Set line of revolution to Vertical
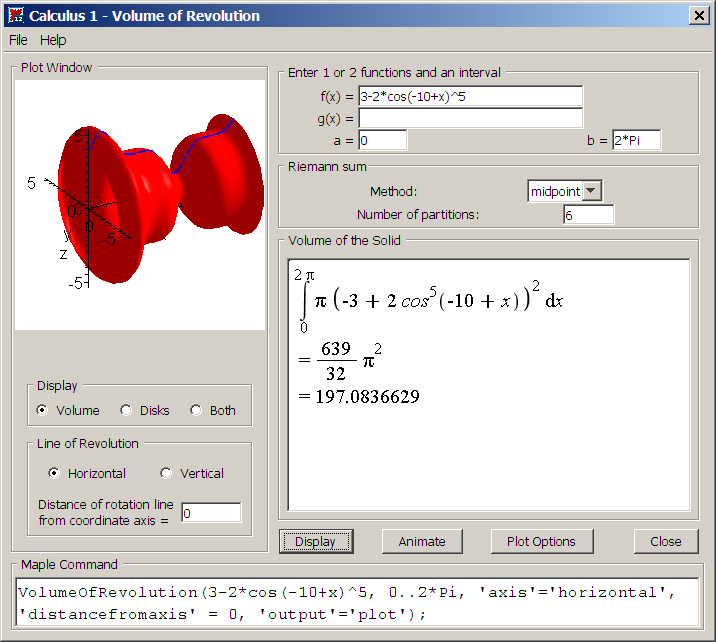716x642 pixels. pos(166,473)
